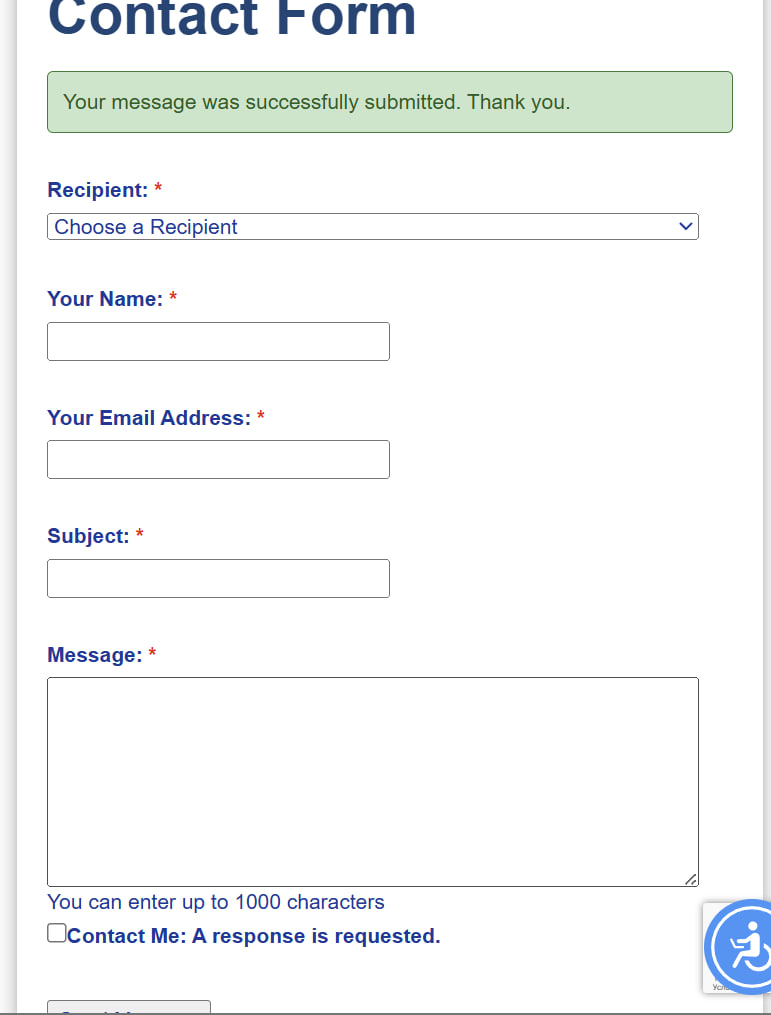Click the Message box resize handle
The width and height of the screenshot is (771, 1015).
point(690,878)
